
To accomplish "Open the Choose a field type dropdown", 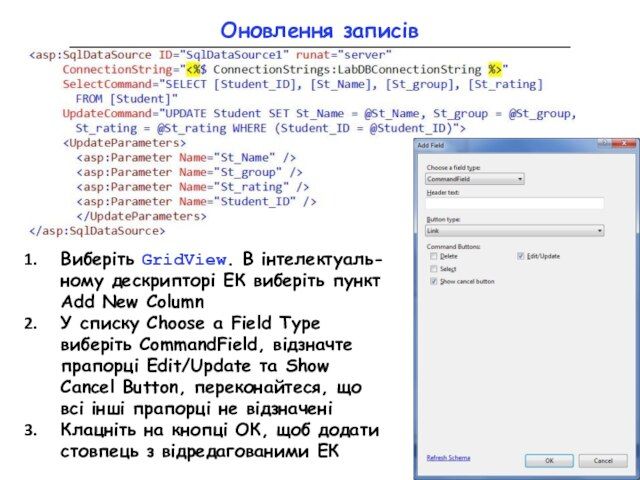I will pos(474,179).
